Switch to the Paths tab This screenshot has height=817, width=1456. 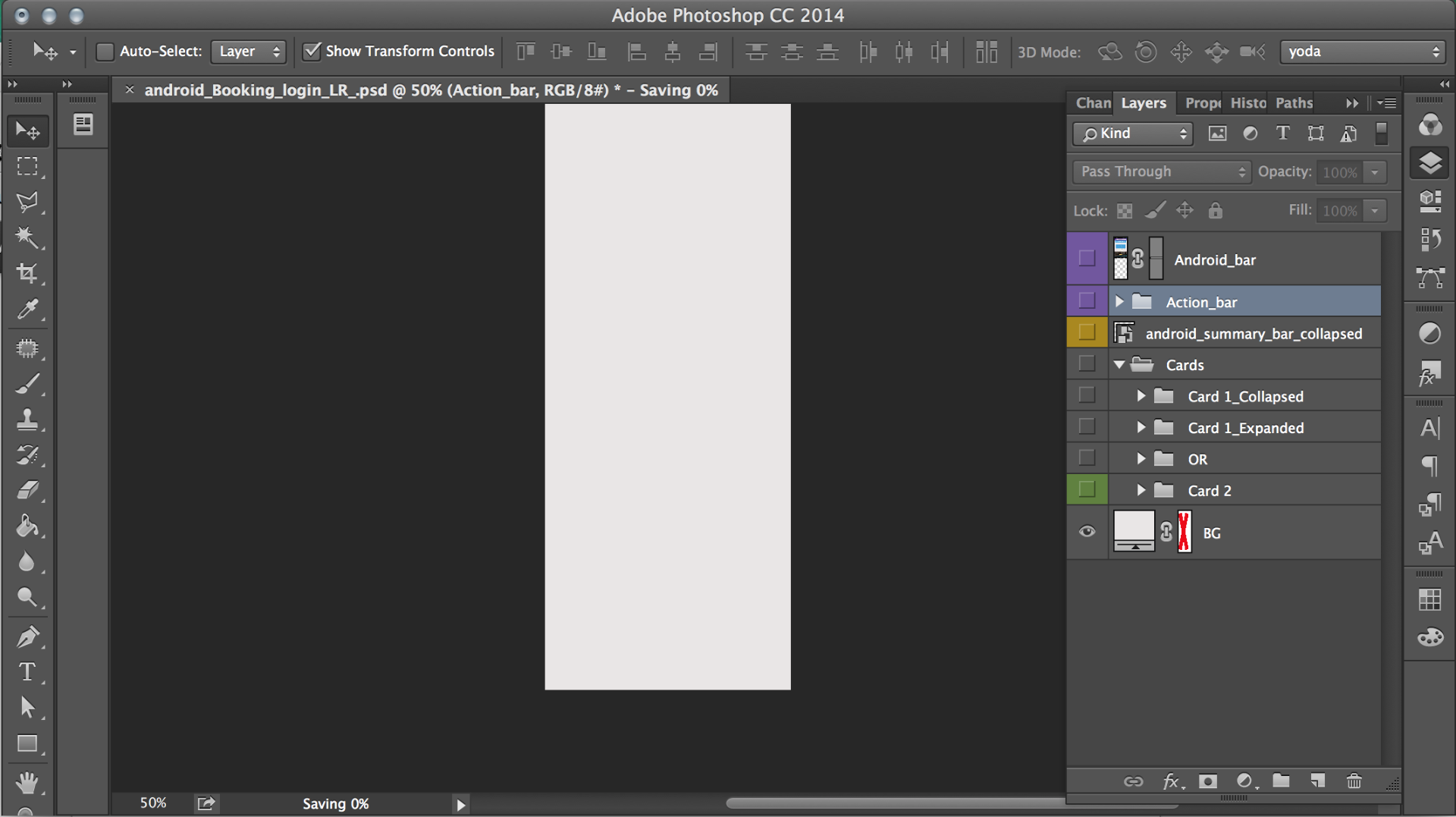[1294, 103]
